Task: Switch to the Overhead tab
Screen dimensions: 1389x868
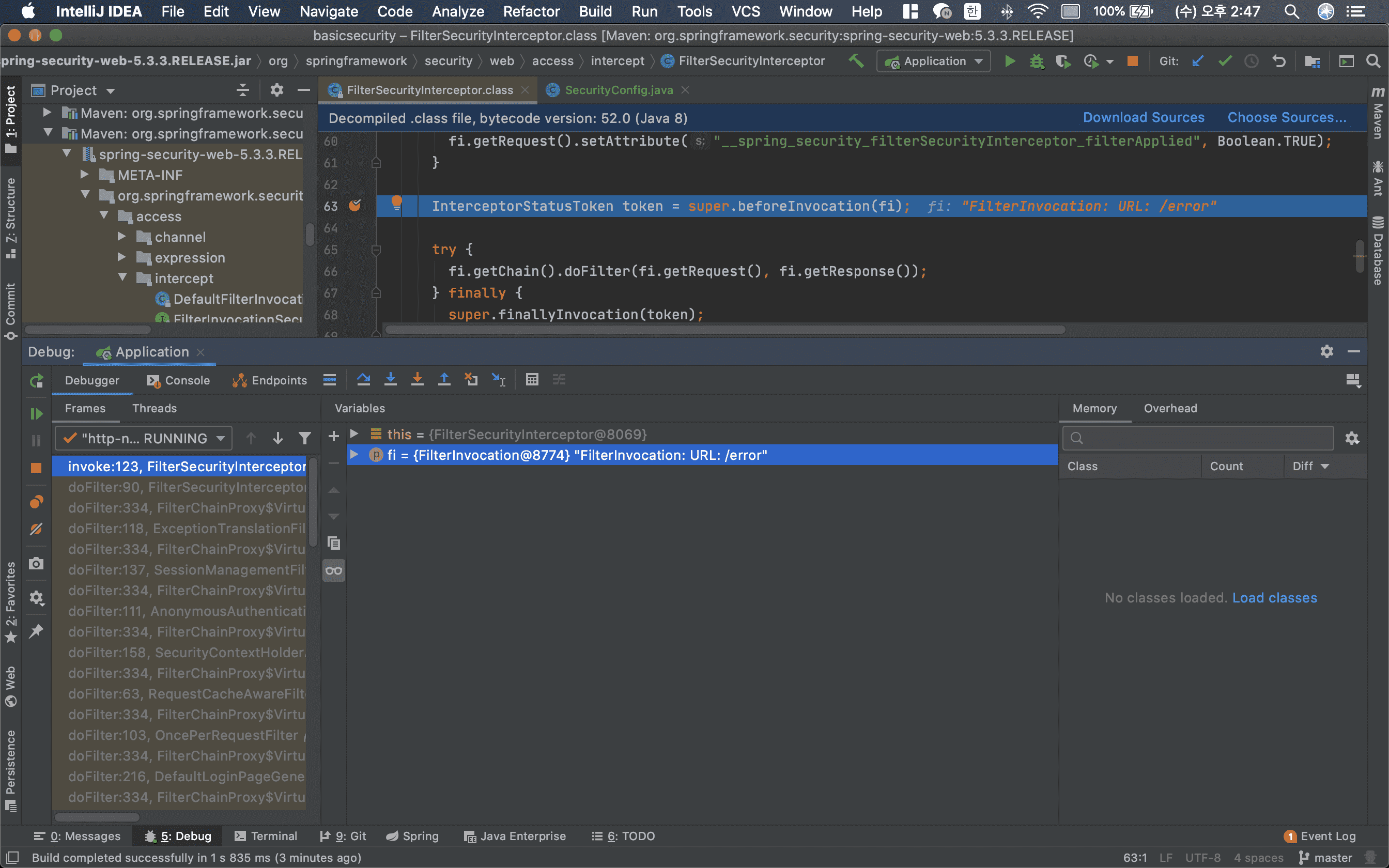Action: click(x=1170, y=408)
